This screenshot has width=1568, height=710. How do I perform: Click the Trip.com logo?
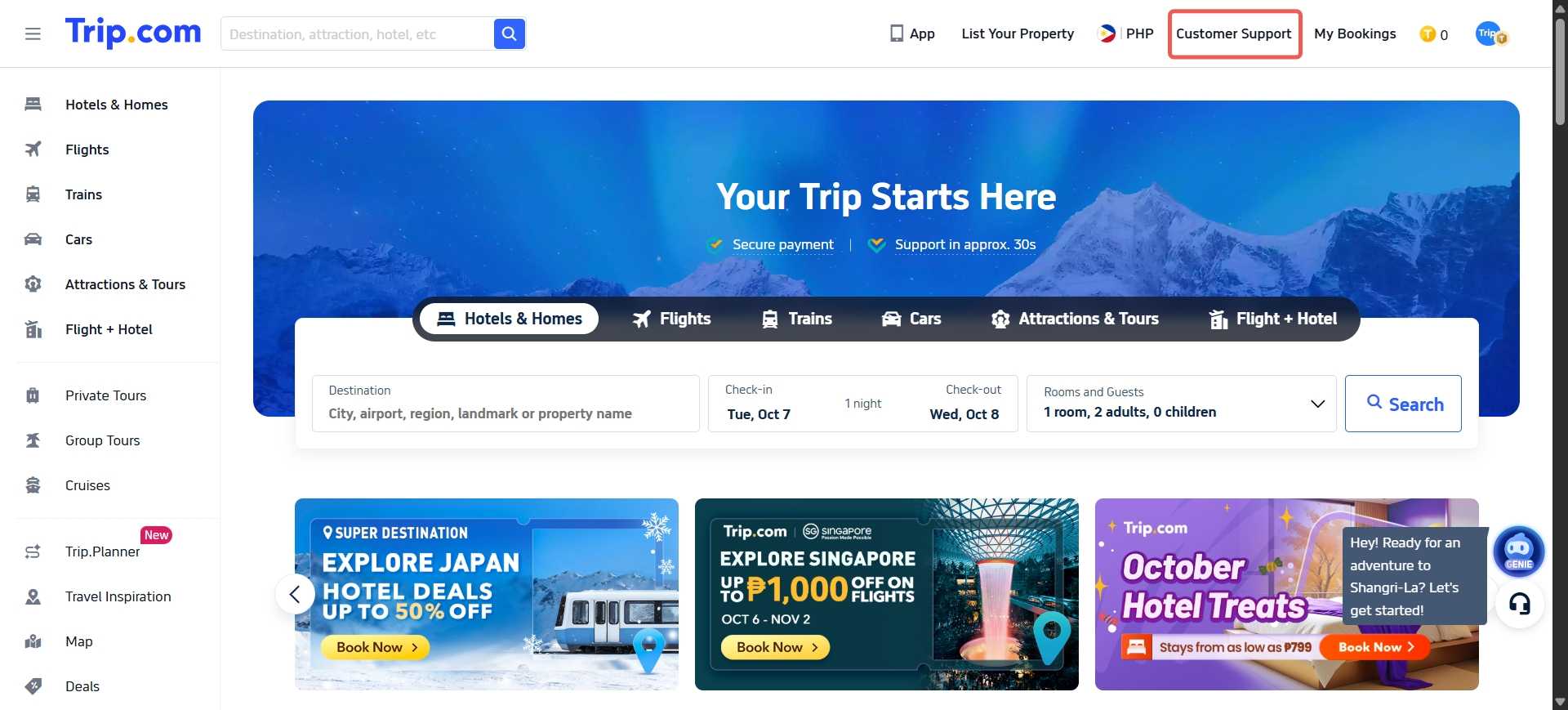(133, 33)
